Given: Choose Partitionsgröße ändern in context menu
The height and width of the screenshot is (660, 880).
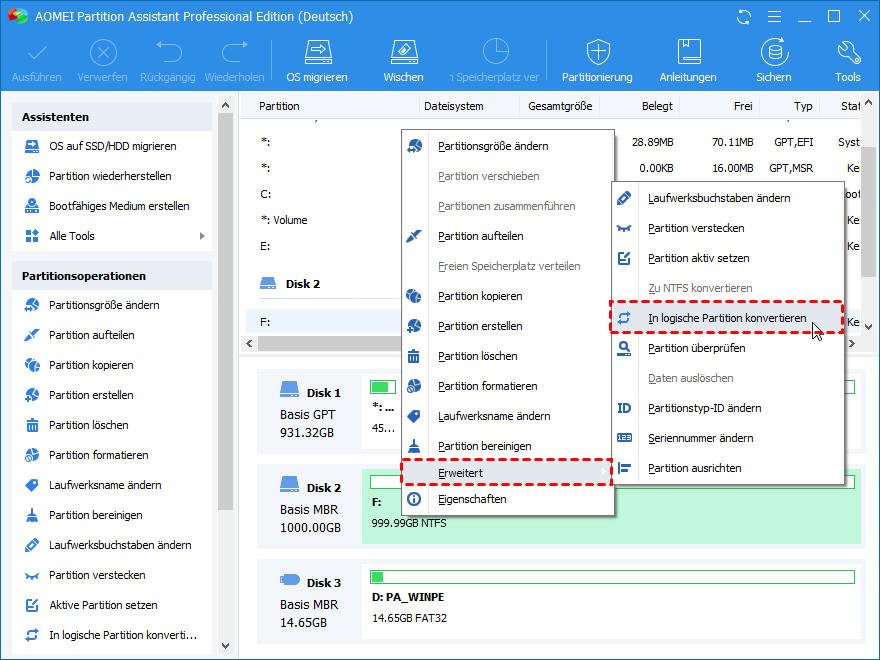Looking at the screenshot, I should (x=508, y=146).
